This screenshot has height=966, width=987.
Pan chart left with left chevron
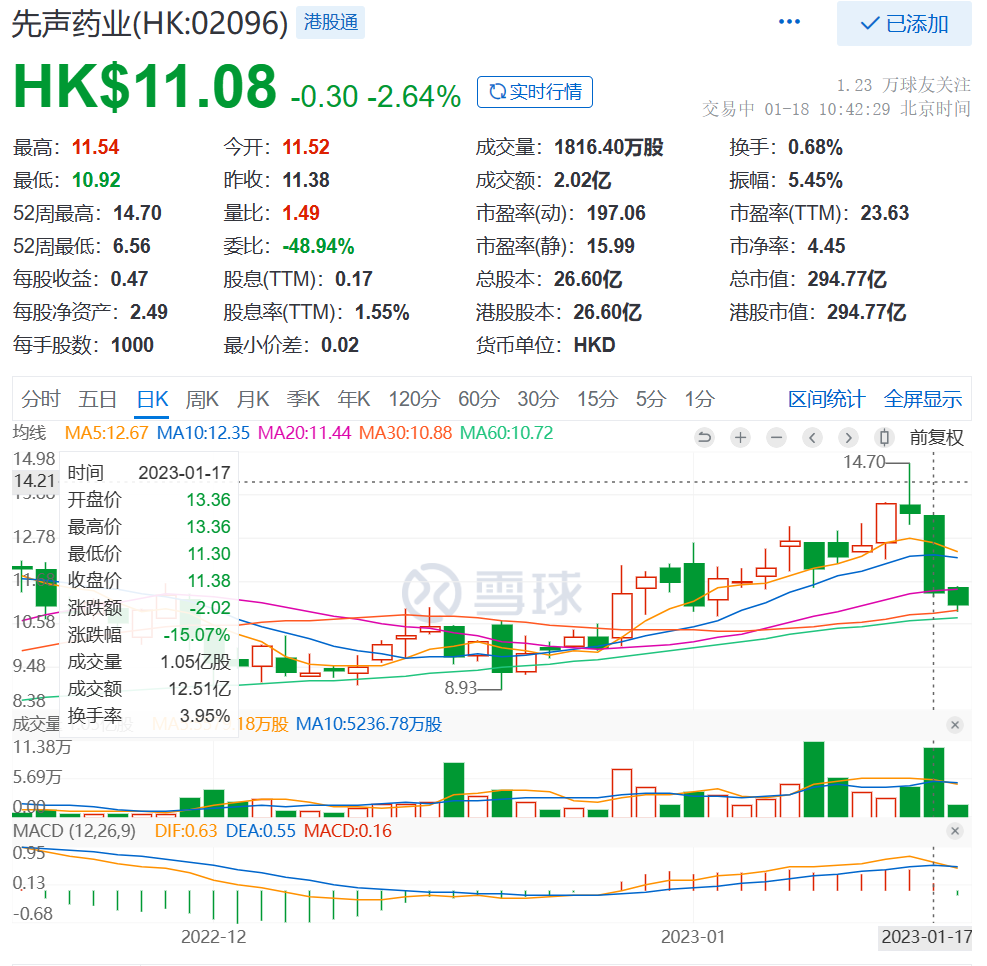coord(812,437)
